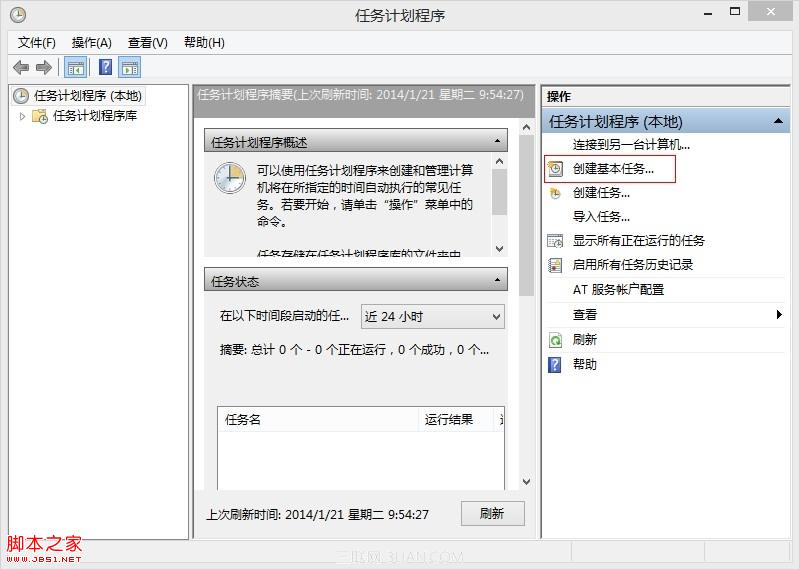Expand the 任务计划程序库 tree node
The width and height of the screenshot is (800, 570).
tap(23, 116)
